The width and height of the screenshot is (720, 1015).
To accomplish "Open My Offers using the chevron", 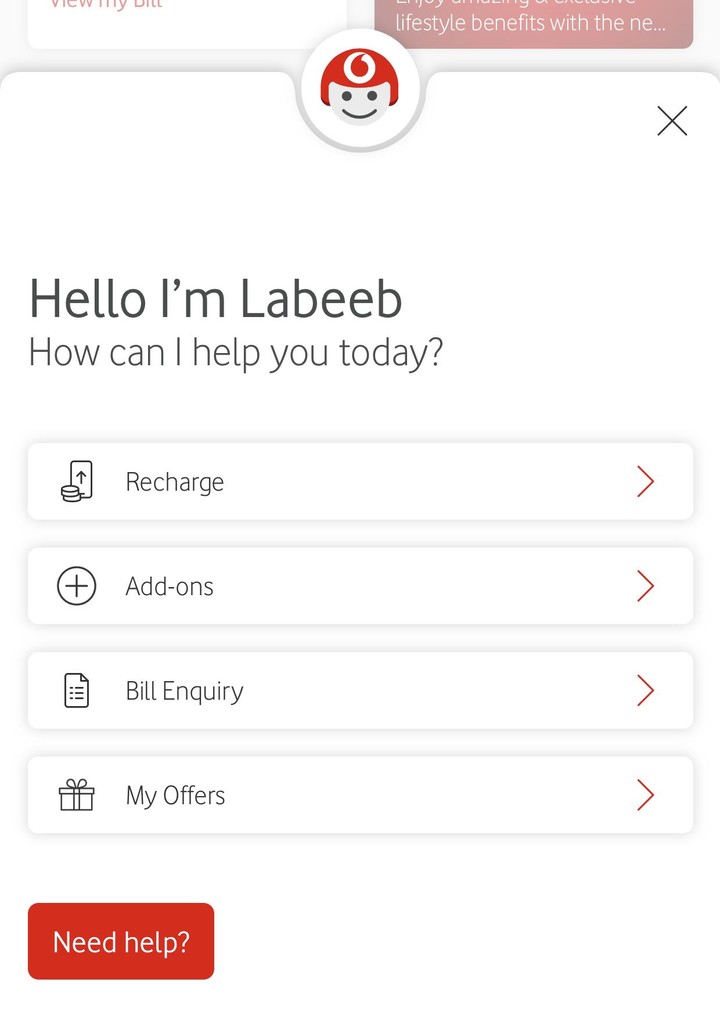I will pyautogui.click(x=645, y=796).
